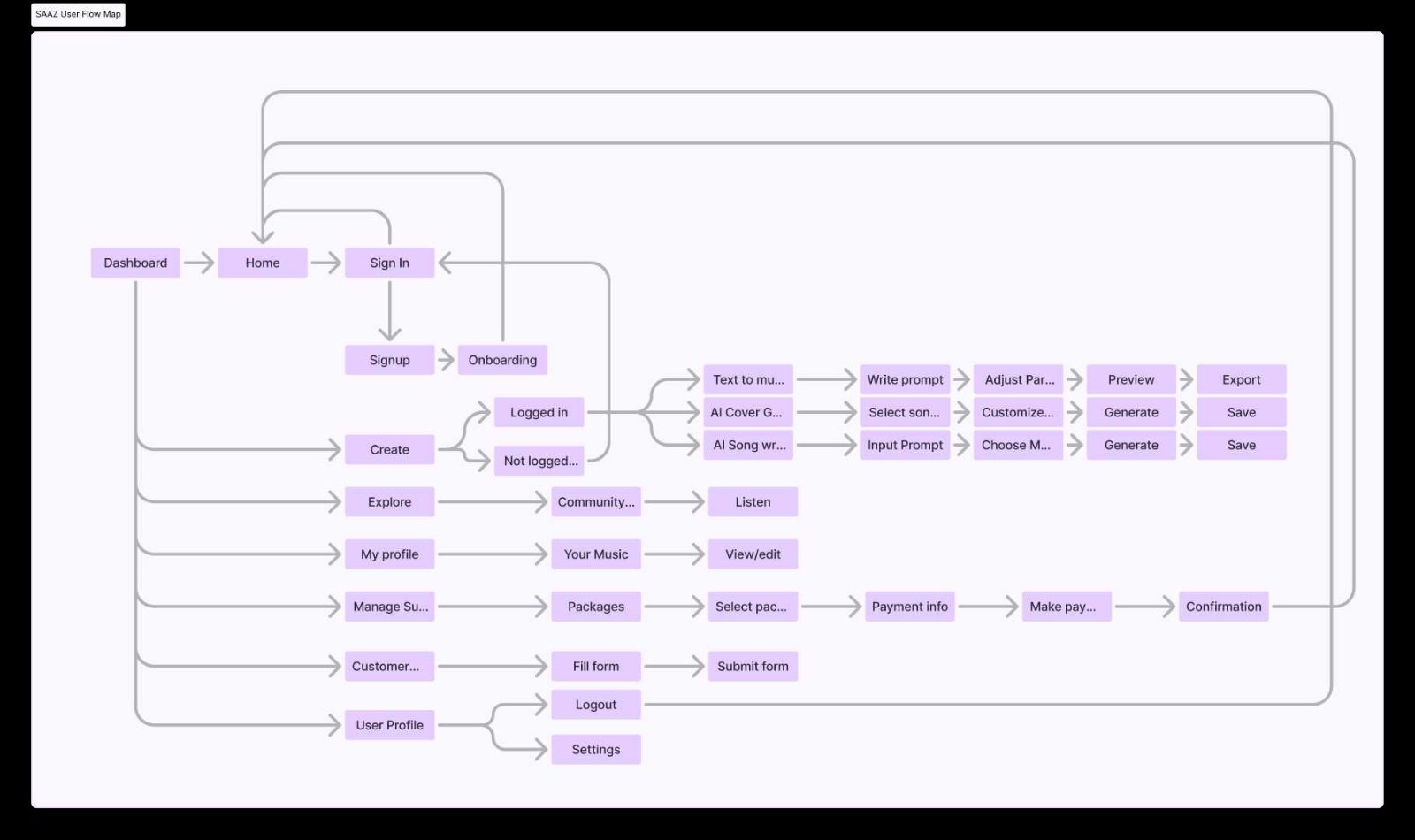
Task: Click Save node in the AI Cover row
Action: click(x=1242, y=412)
